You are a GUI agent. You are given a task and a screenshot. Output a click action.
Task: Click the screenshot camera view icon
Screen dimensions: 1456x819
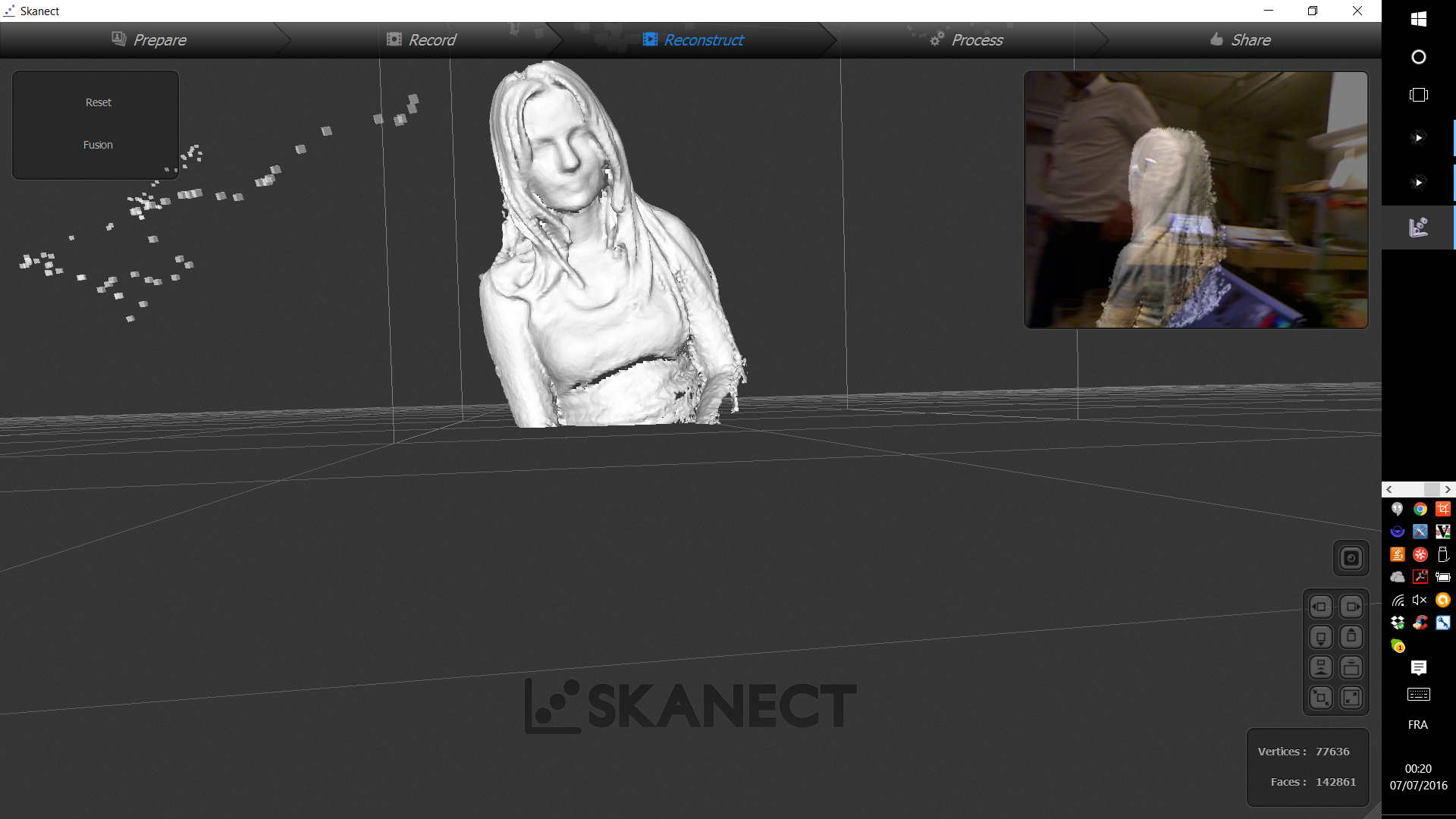click(1351, 559)
